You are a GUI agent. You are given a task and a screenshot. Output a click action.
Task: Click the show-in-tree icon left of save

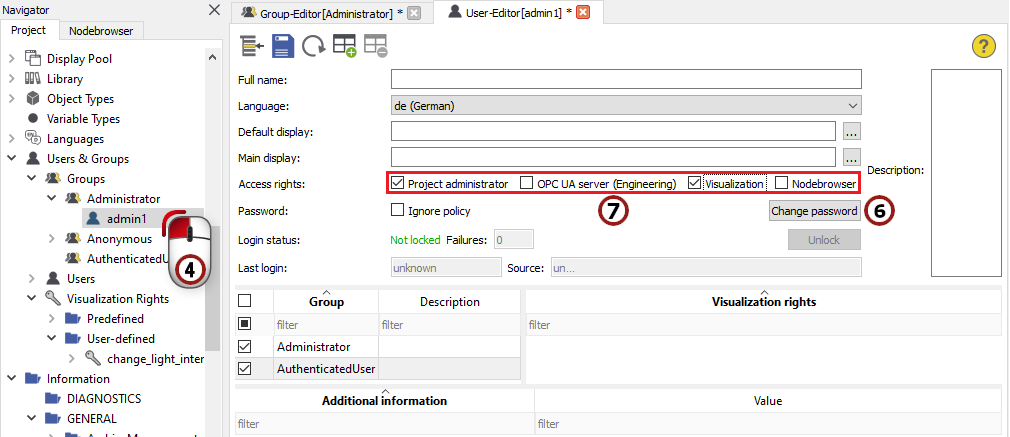(x=252, y=45)
